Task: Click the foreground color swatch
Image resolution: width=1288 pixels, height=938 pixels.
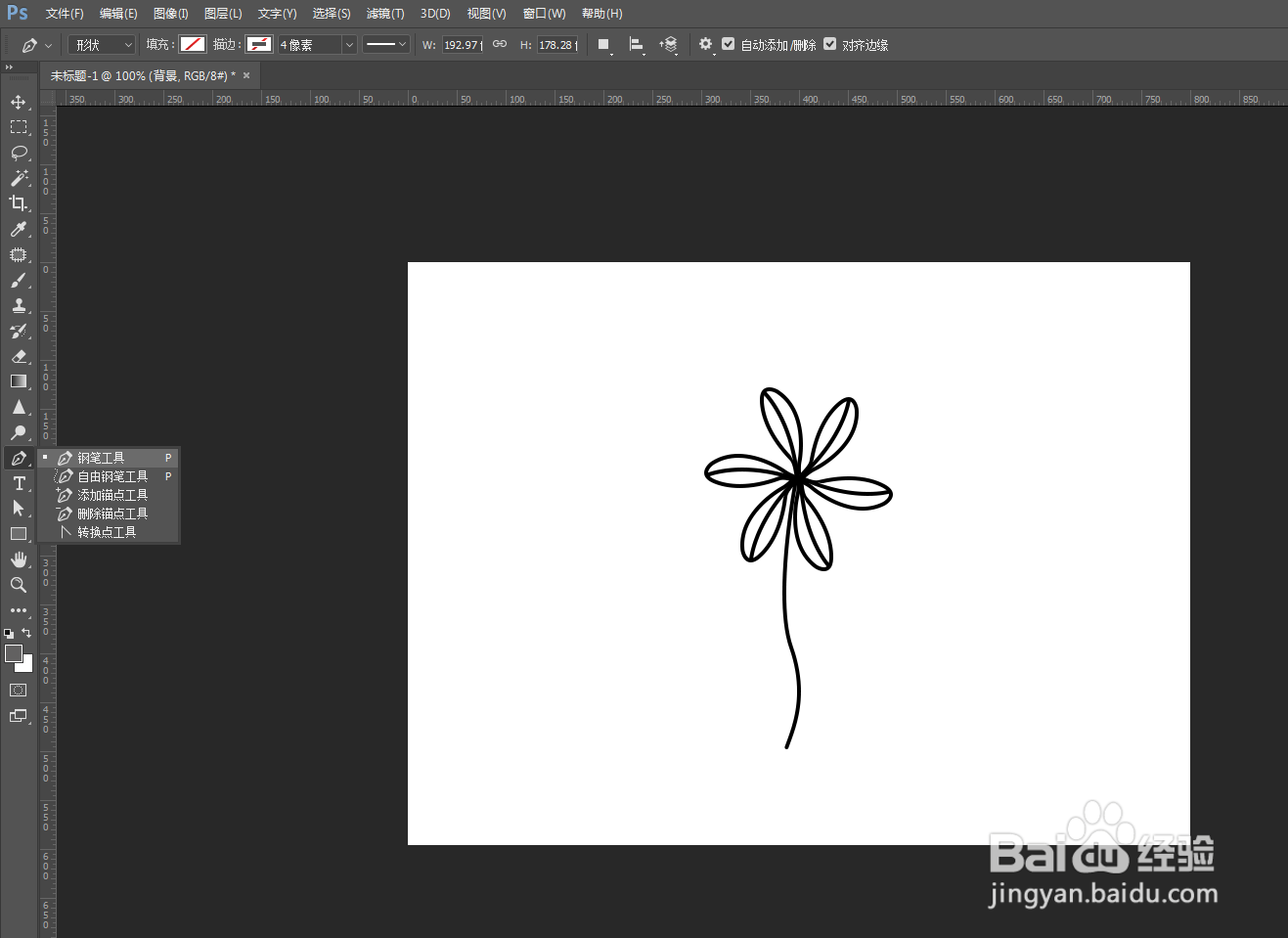Action: tap(13, 653)
